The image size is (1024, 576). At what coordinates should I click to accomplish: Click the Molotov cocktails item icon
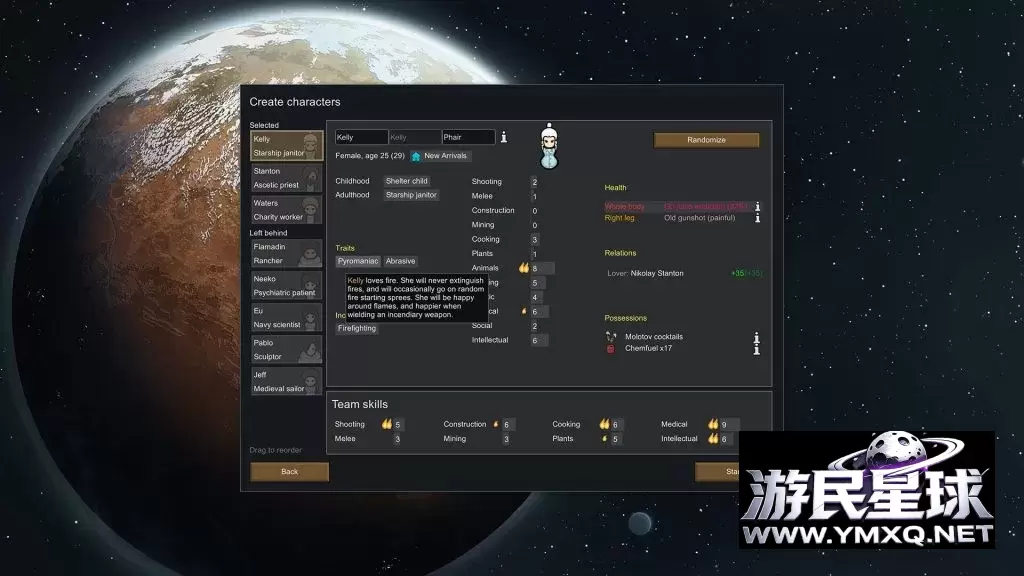point(611,337)
